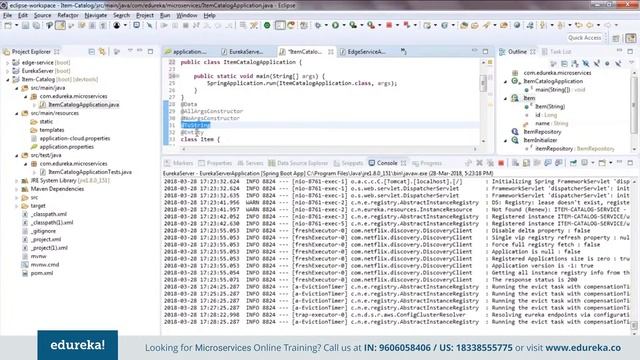The image size is (640, 360).
Task: Terminate console process red square
Action: pyautogui.click(x=501, y=163)
